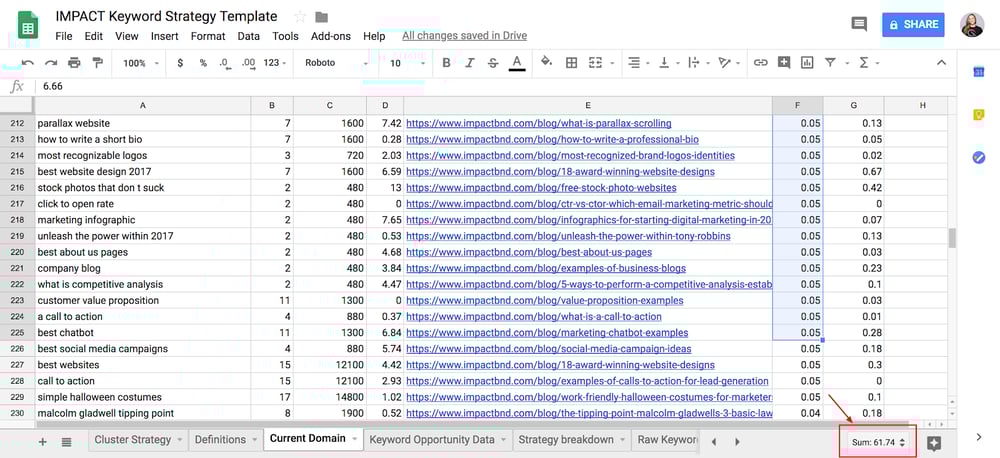Move document using the folder icon

(x=321, y=17)
